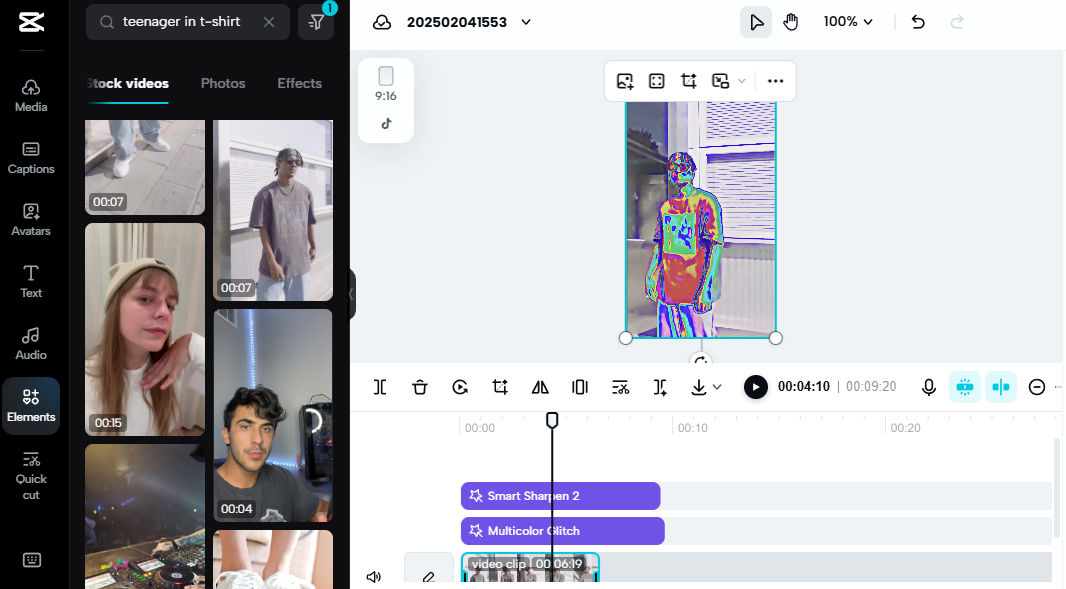Redo the last action
The image size is (1066, 589).
[x=957, y=22]
